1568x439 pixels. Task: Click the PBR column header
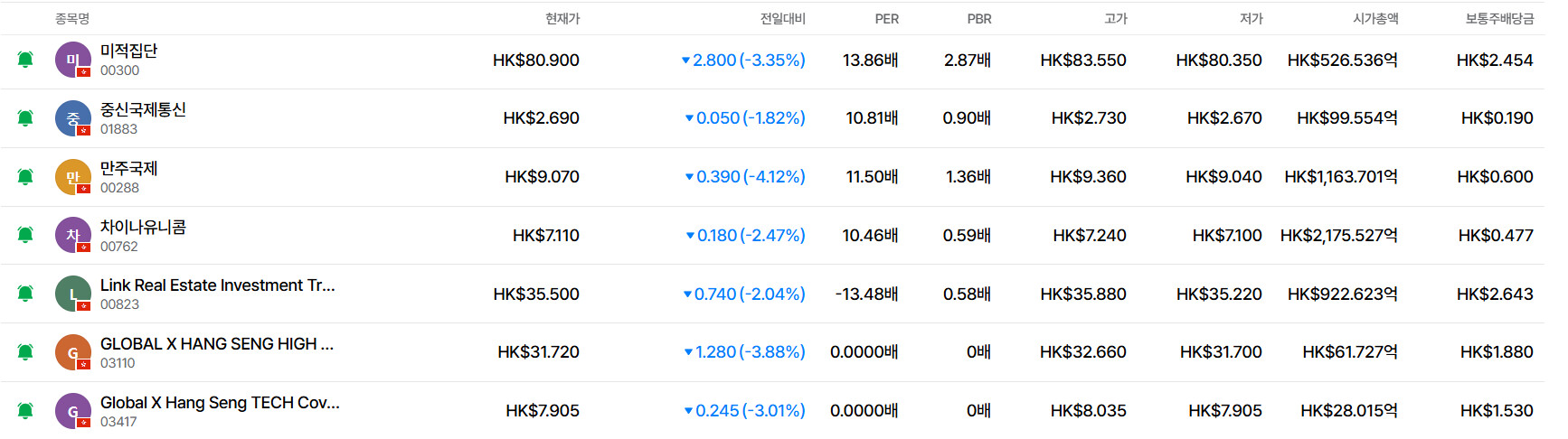click(x=978, y=19)
